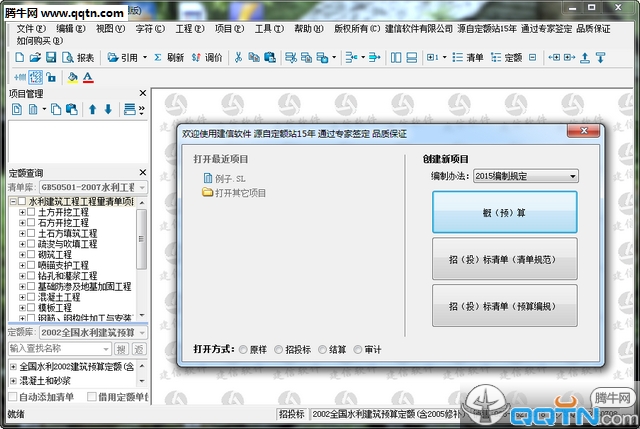
Task: Click the paint bucket fill color icon
Action: [73, 77]
